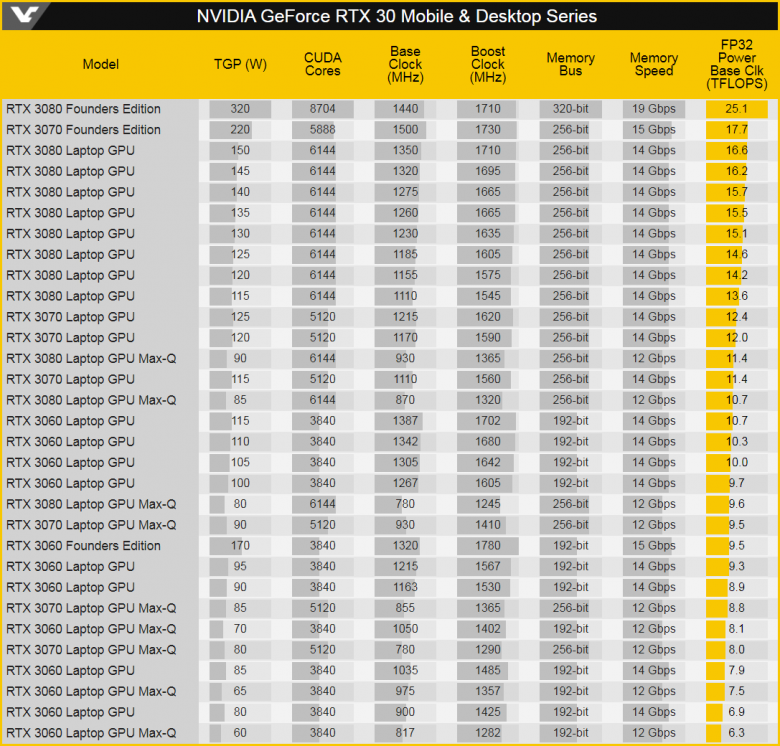Click the TGP value 220

[240, 130]
